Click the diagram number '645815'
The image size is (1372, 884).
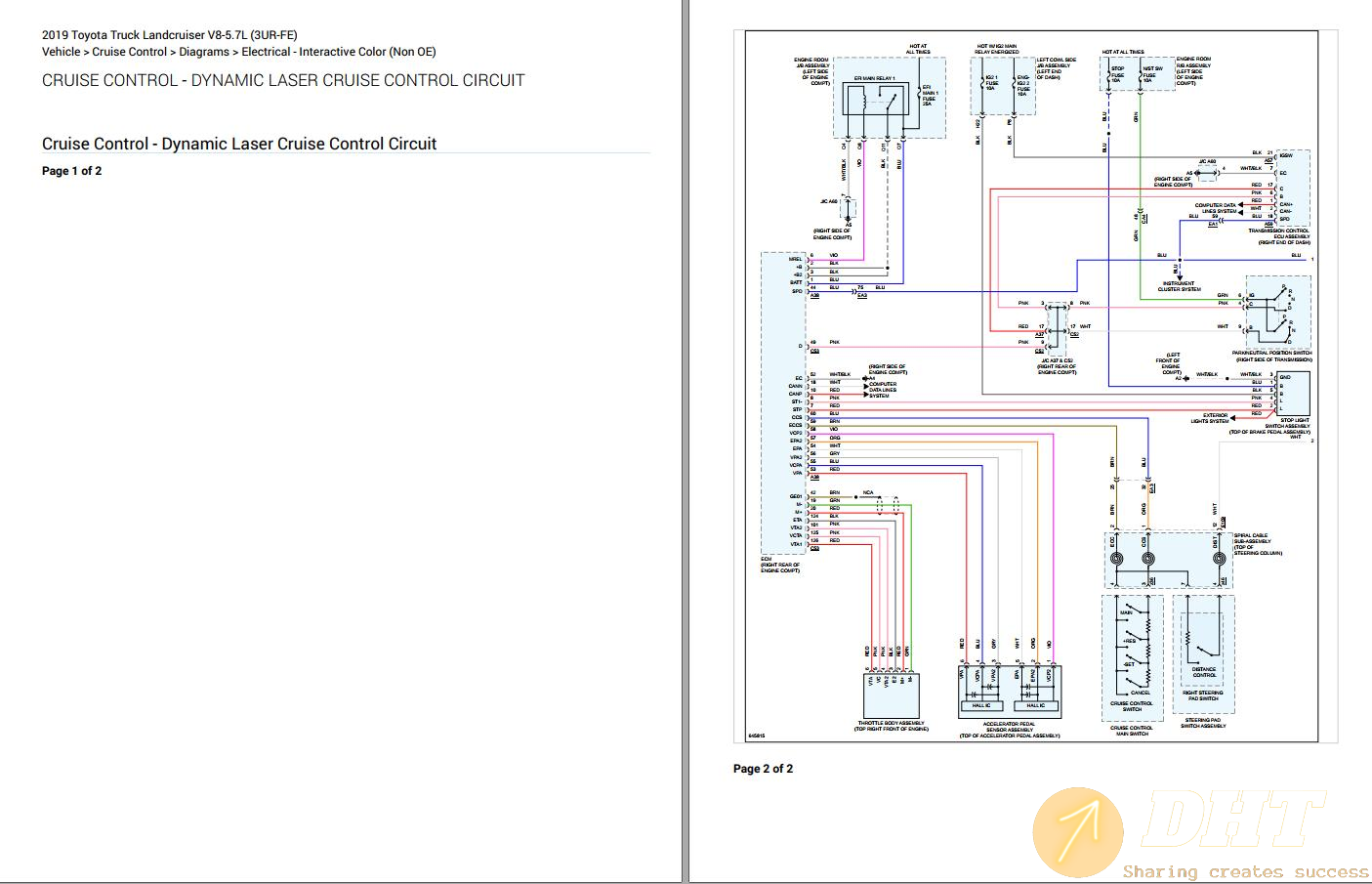click(756, 736)
